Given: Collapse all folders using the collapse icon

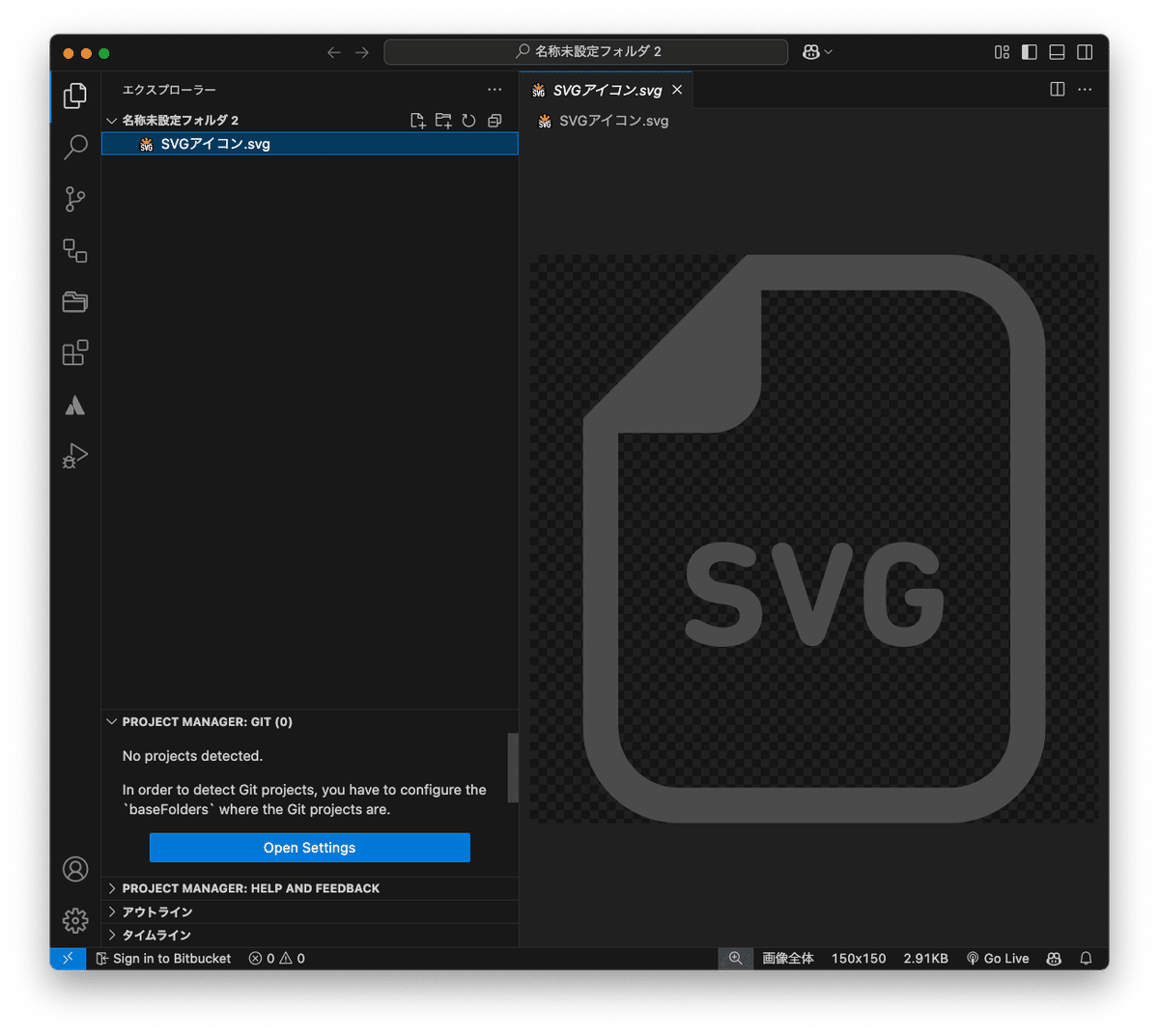Looking at the screenshot, I should (x=495, y=120).
